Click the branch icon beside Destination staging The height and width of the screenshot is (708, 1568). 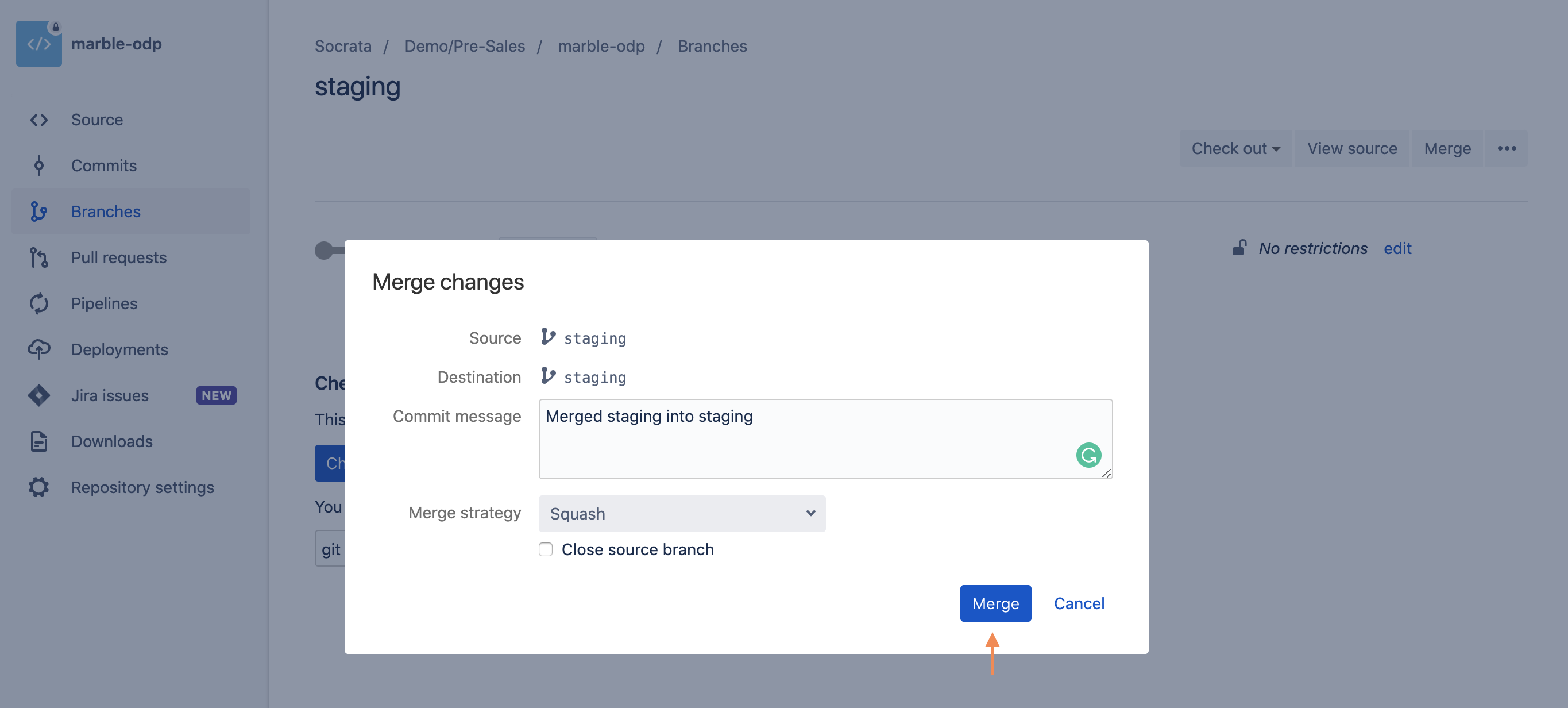pos(548,376)
